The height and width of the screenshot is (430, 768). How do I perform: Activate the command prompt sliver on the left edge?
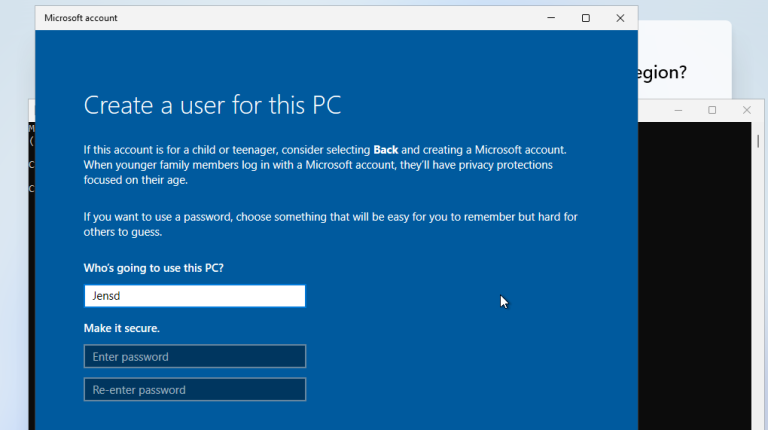[x=31, y=250]
